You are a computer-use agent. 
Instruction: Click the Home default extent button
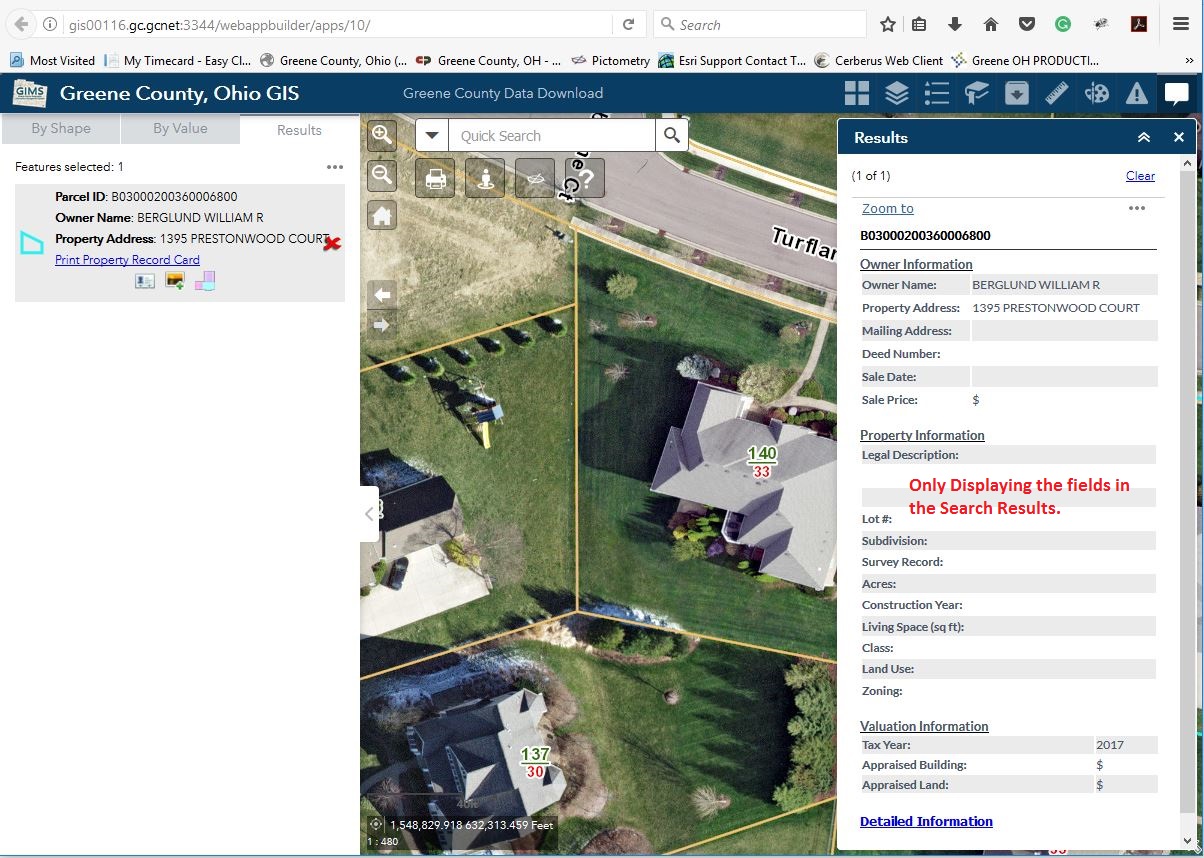click(x=382, y=215)
